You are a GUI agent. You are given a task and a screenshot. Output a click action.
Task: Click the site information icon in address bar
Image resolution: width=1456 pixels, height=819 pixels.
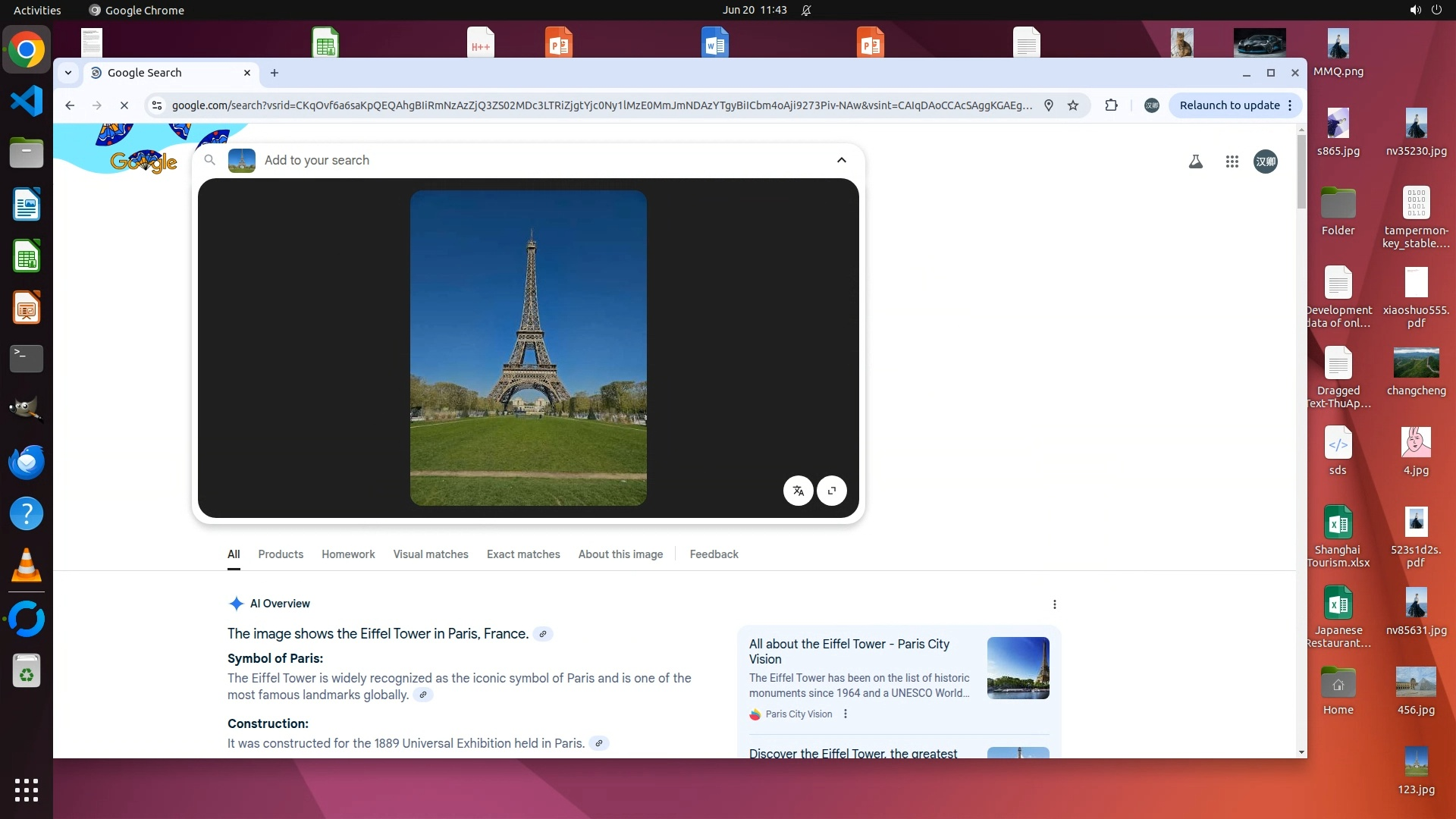click(157, 105)
